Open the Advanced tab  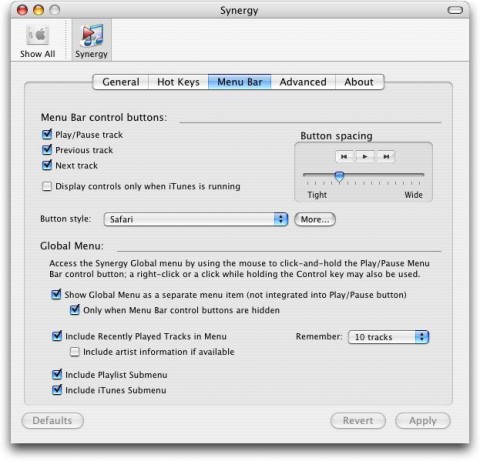click(303, 82)
